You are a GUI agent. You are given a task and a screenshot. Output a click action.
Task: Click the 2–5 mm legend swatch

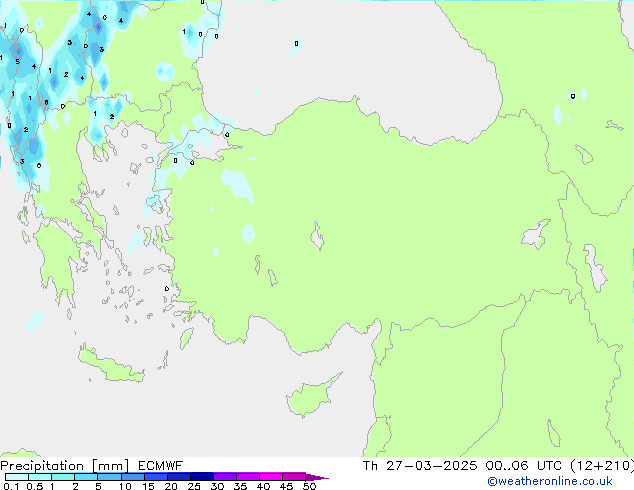click(86, 477)
